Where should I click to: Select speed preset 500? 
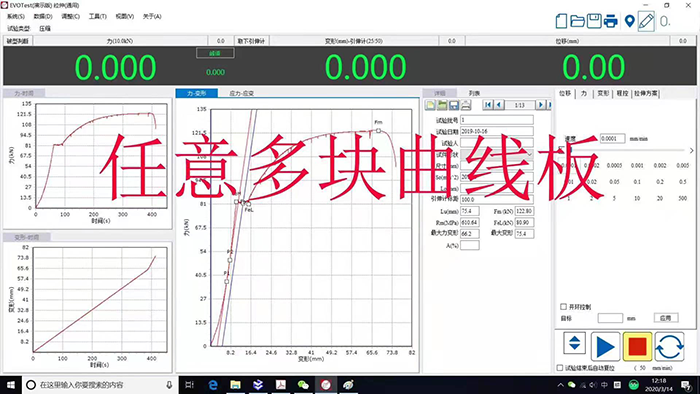(x=683, y=198)
